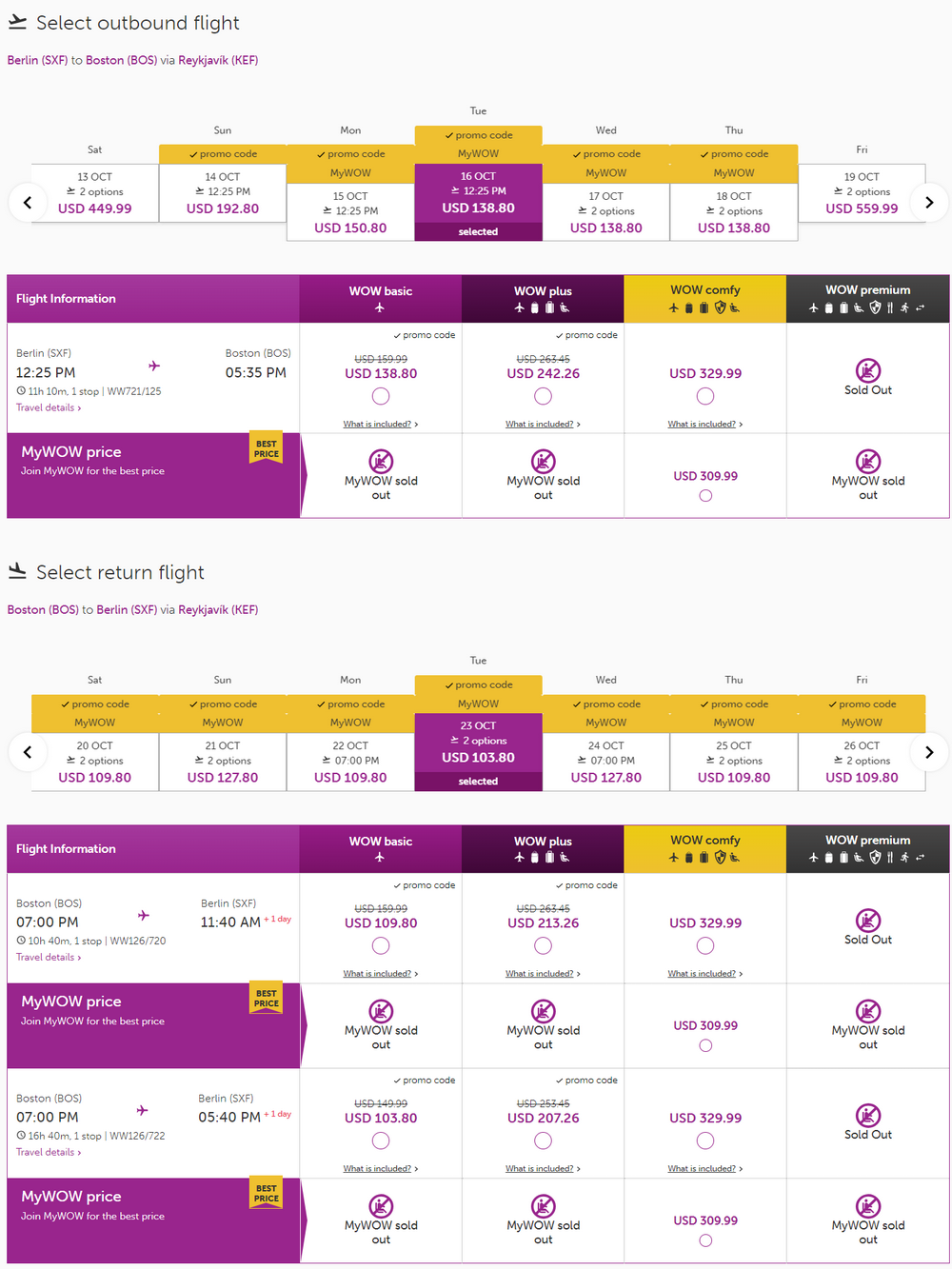Click previous dates arrow in outbound calendar
The image size is (952, 1269).
28,202
